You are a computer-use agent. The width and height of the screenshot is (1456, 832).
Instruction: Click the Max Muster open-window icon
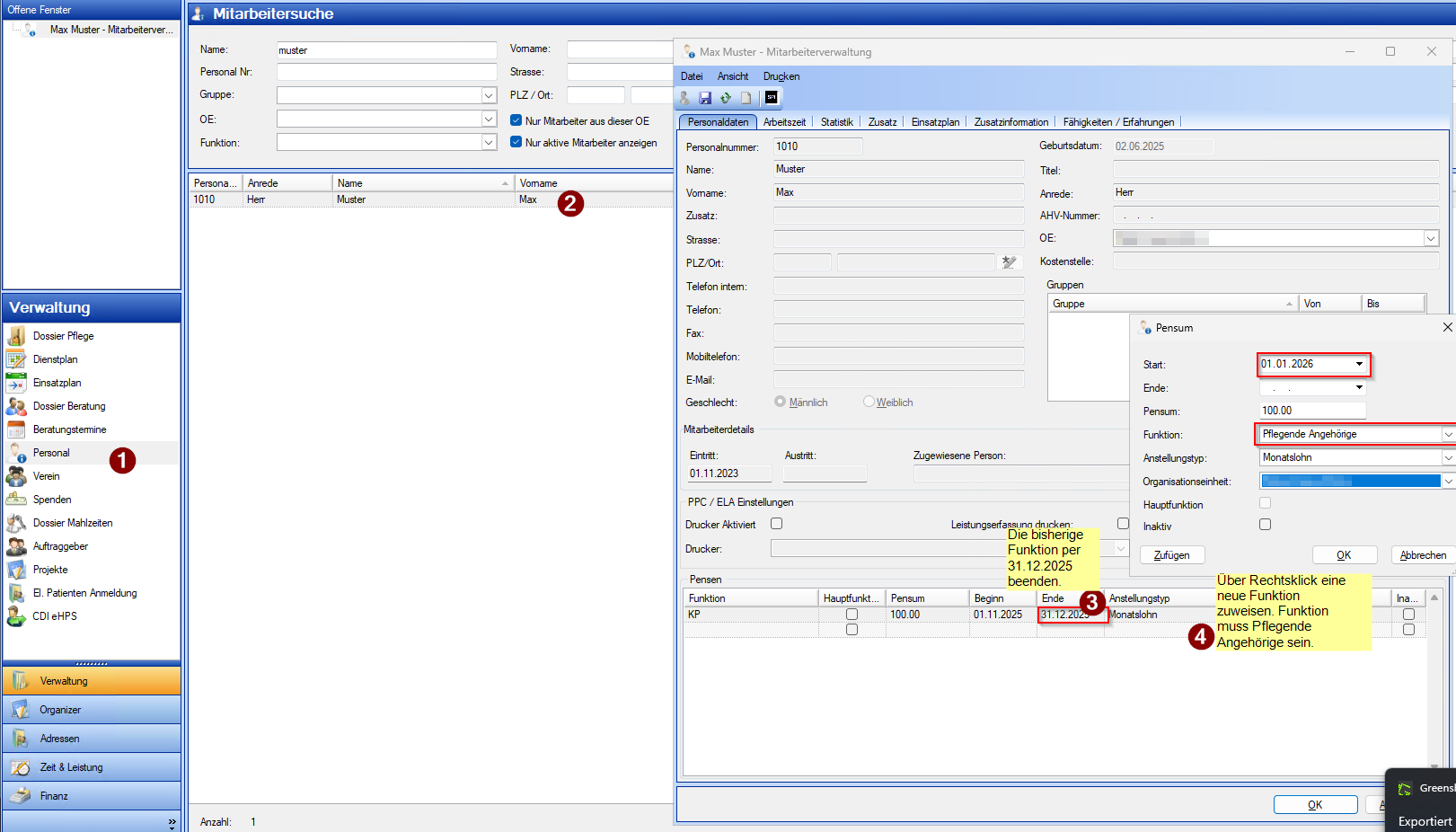coord(30,30)
